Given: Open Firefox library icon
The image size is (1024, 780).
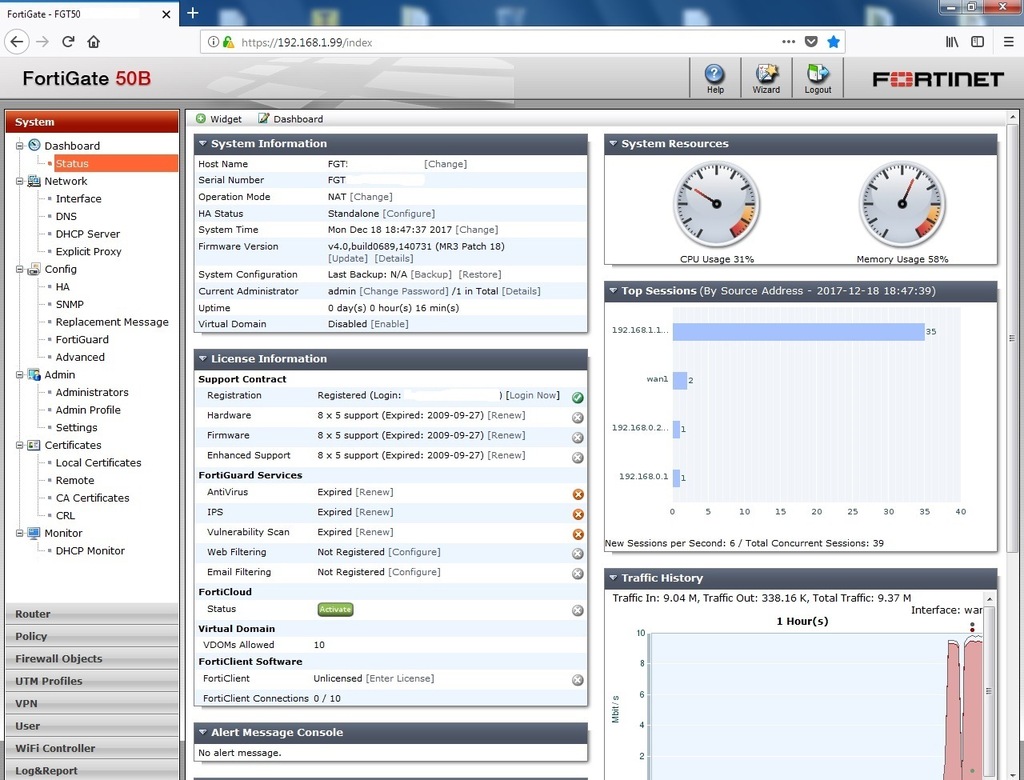Looking at the screenshot, I should [x=952, y=42].
